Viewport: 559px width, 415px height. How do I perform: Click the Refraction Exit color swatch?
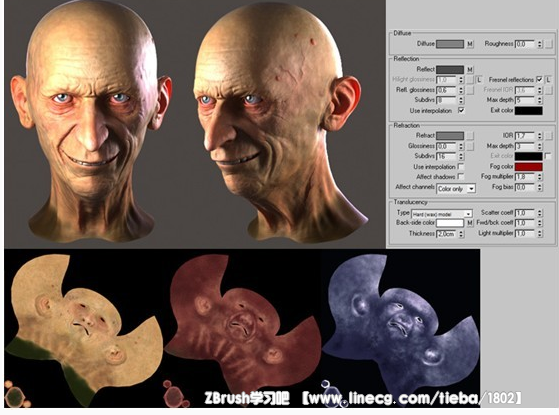coord(529,156)
